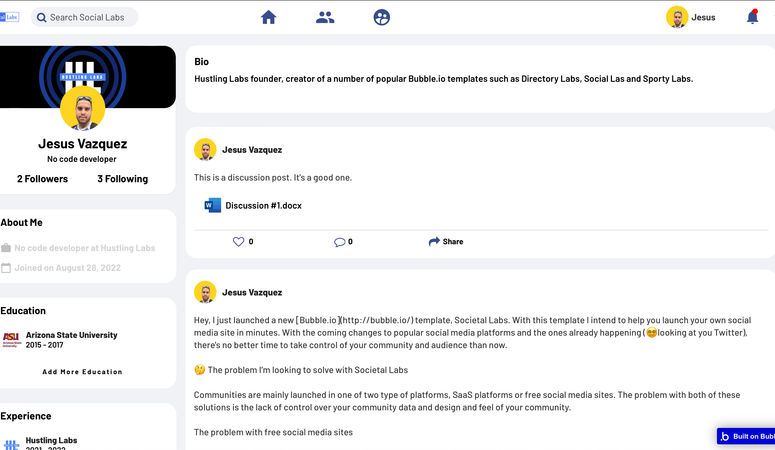Open the people/friends icon
This screenshot has height=450, width=775.
[x=325, y=17]
